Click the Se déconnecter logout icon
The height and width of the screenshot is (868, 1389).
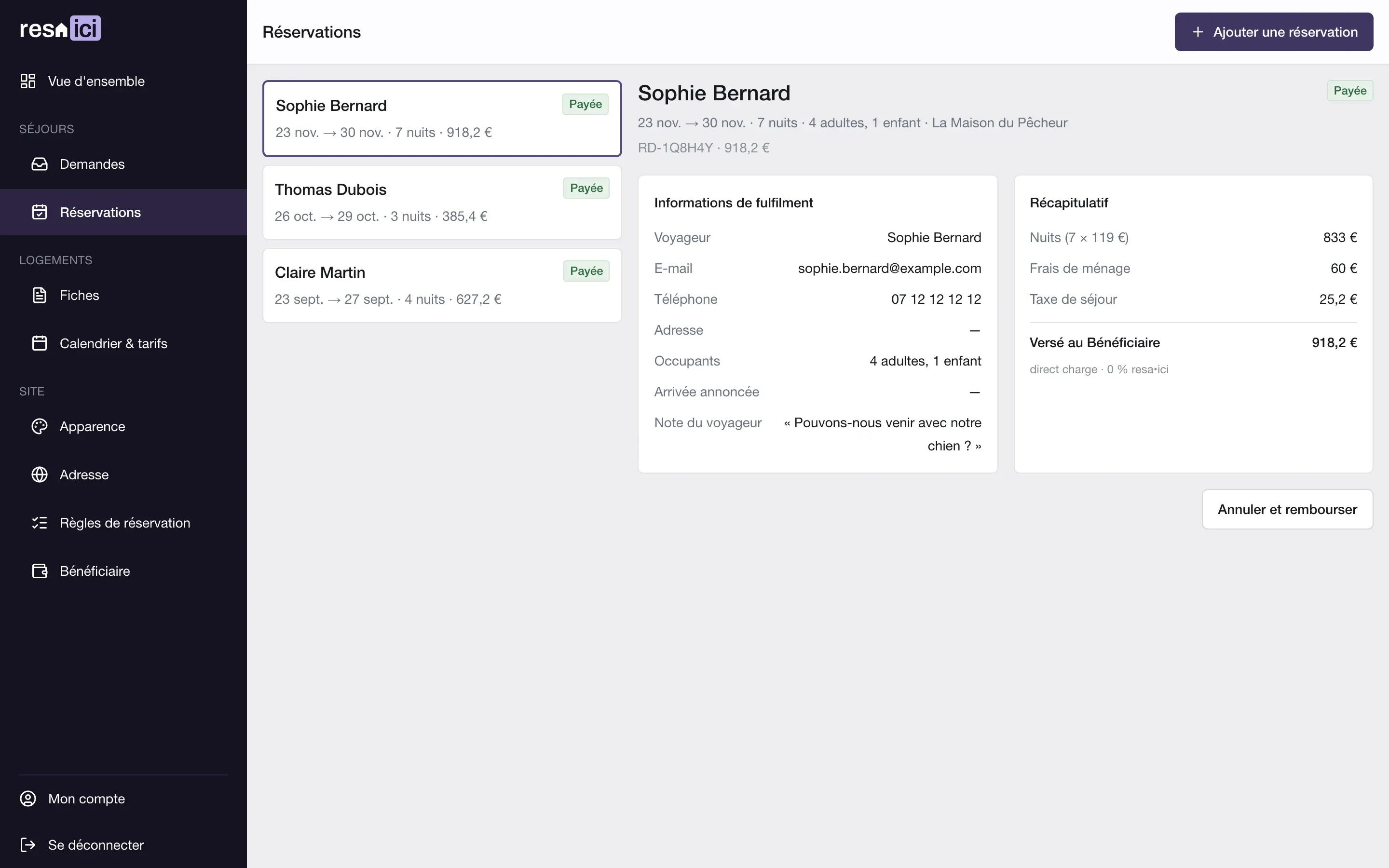[x=27, y=844]
